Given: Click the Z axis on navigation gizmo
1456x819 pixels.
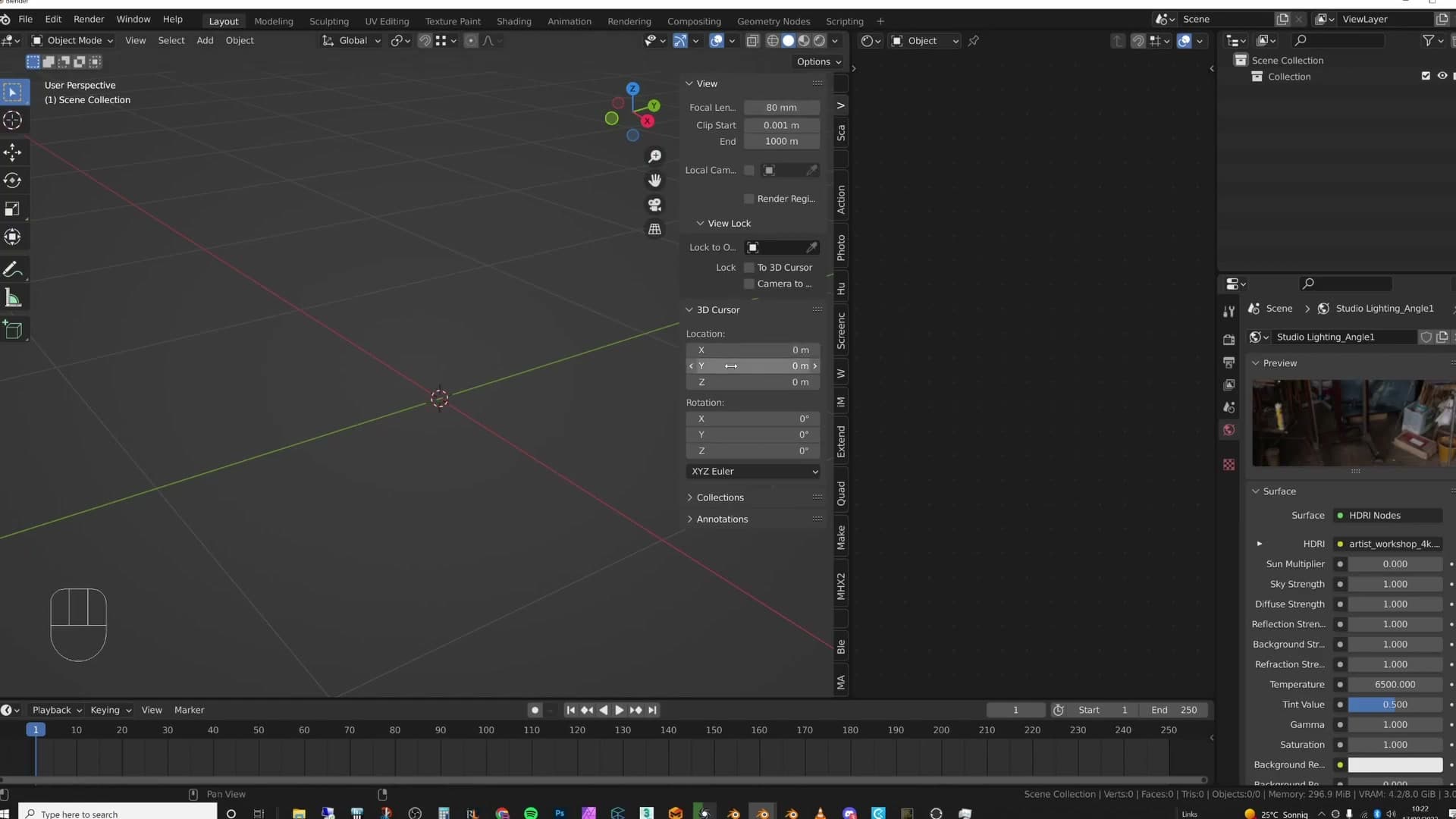Looking at the screenshot, I should click(x=632, y=89).
